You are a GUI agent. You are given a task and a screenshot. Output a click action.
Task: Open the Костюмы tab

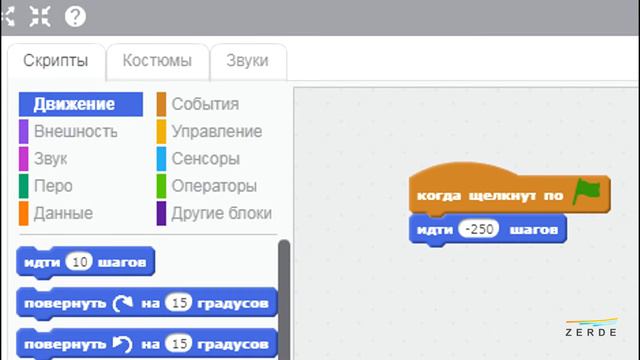click(x=157, y=61)
